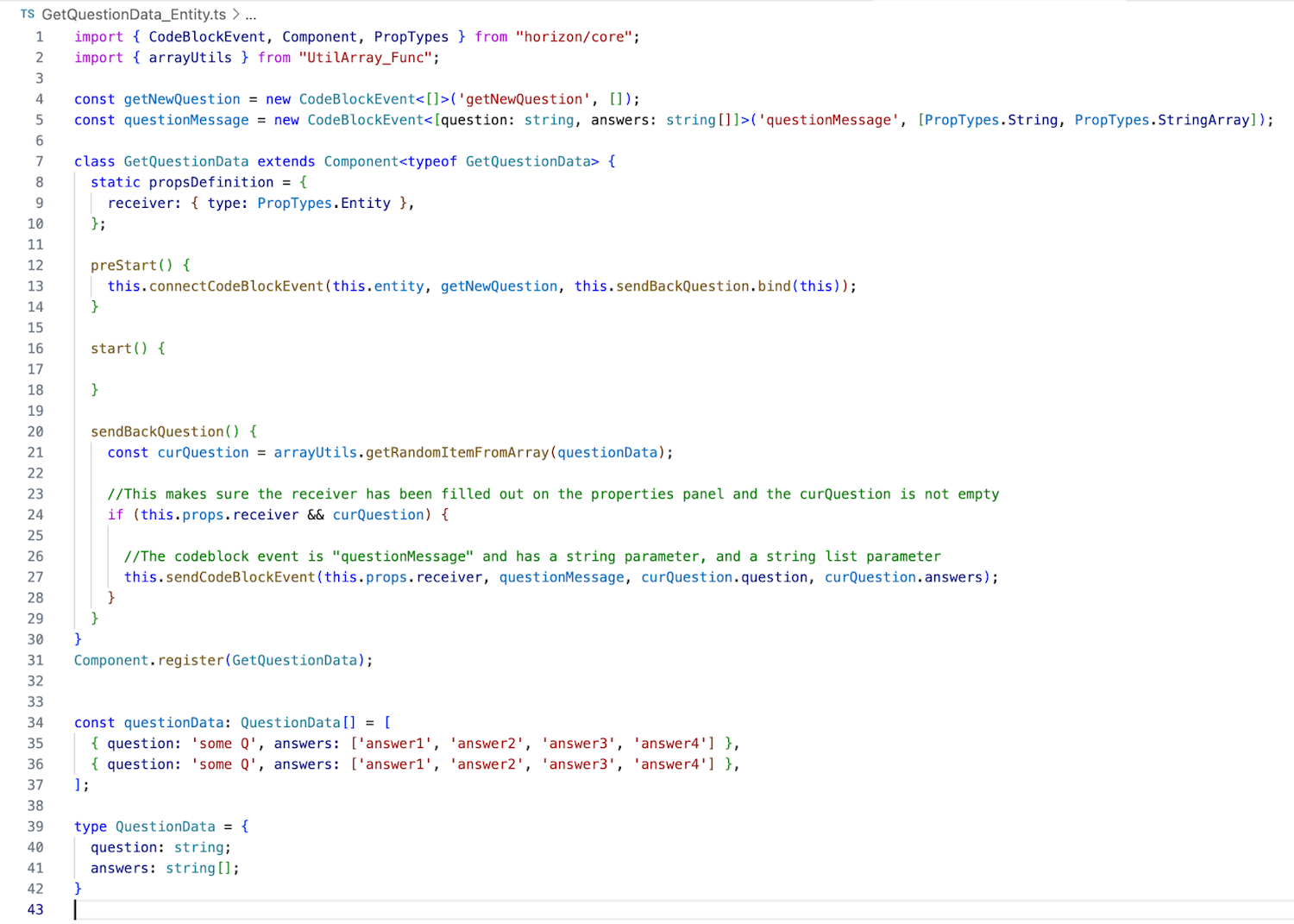Viewport: 1294px width, 924px height.
Task: Click the TS file icon in breadcrumb
Action: click(28, 14)
